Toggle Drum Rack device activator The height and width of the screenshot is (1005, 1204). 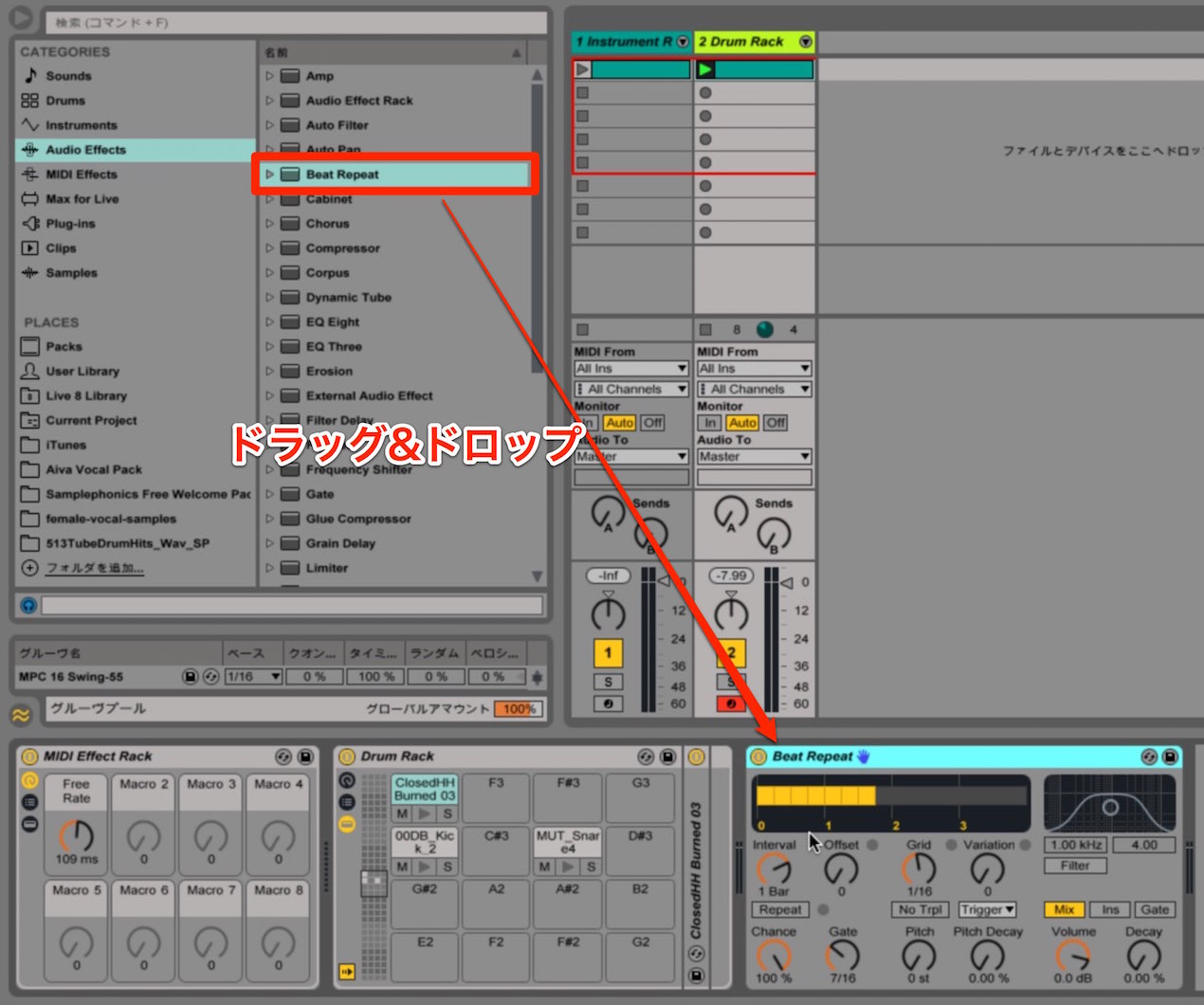click(x=347, y=757)
